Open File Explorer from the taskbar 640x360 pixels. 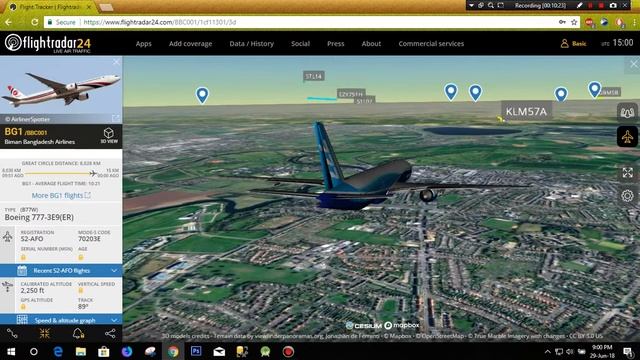point(81,351)
